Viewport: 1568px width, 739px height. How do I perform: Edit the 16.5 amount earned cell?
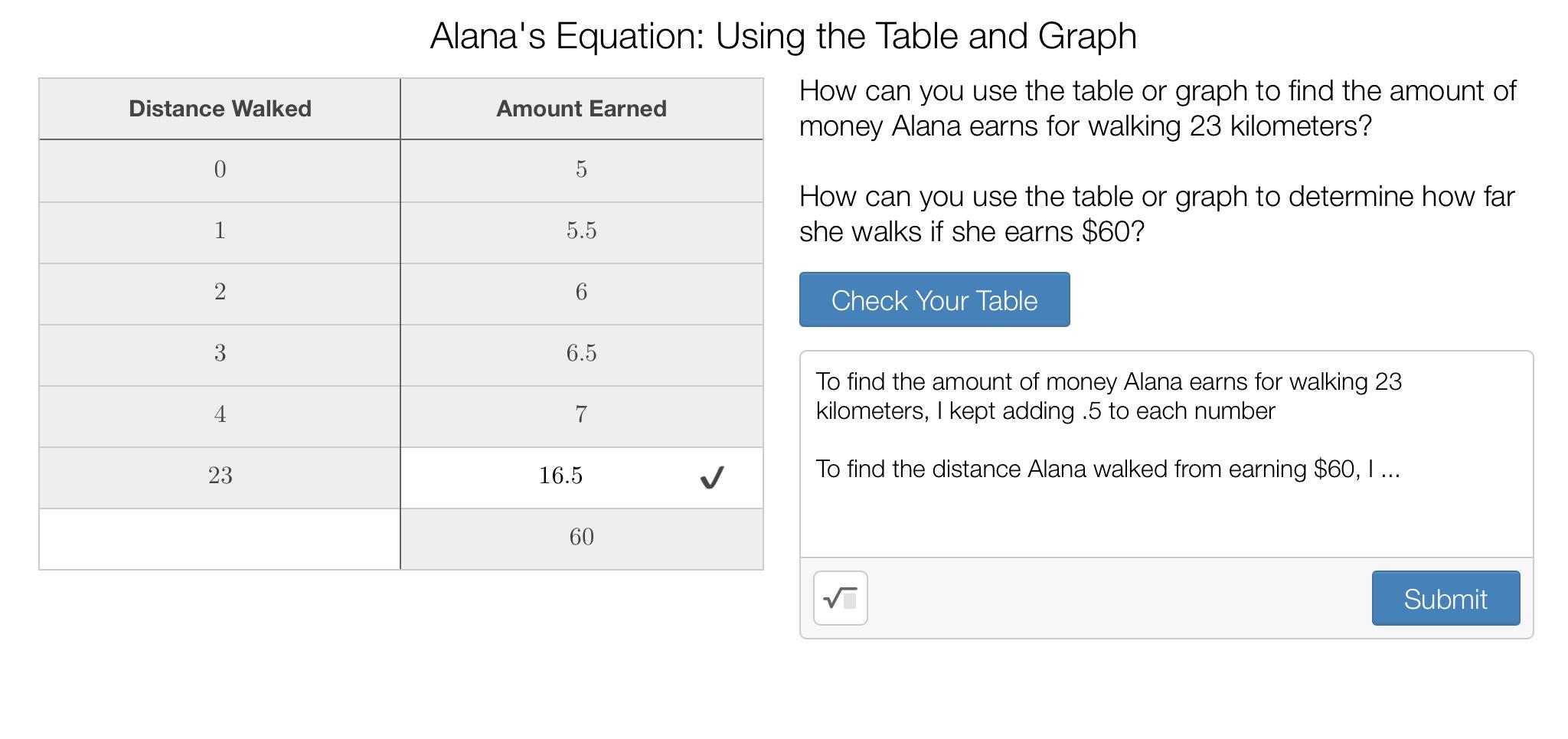pos(561,476)
